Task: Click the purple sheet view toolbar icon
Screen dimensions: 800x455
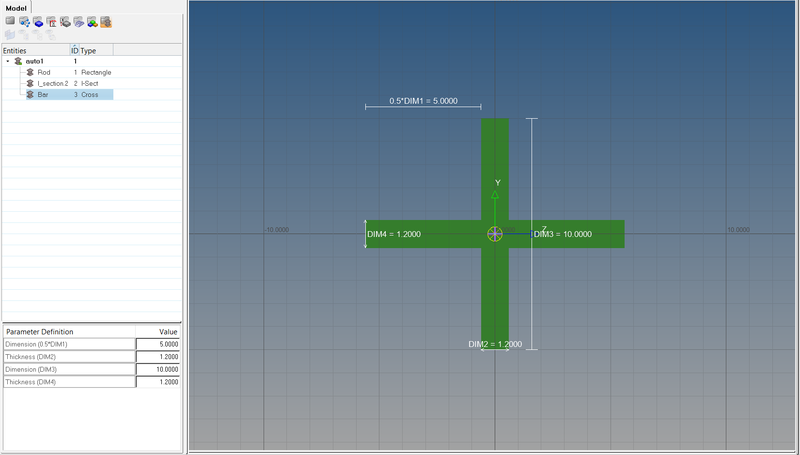Action: pos(78,21)
